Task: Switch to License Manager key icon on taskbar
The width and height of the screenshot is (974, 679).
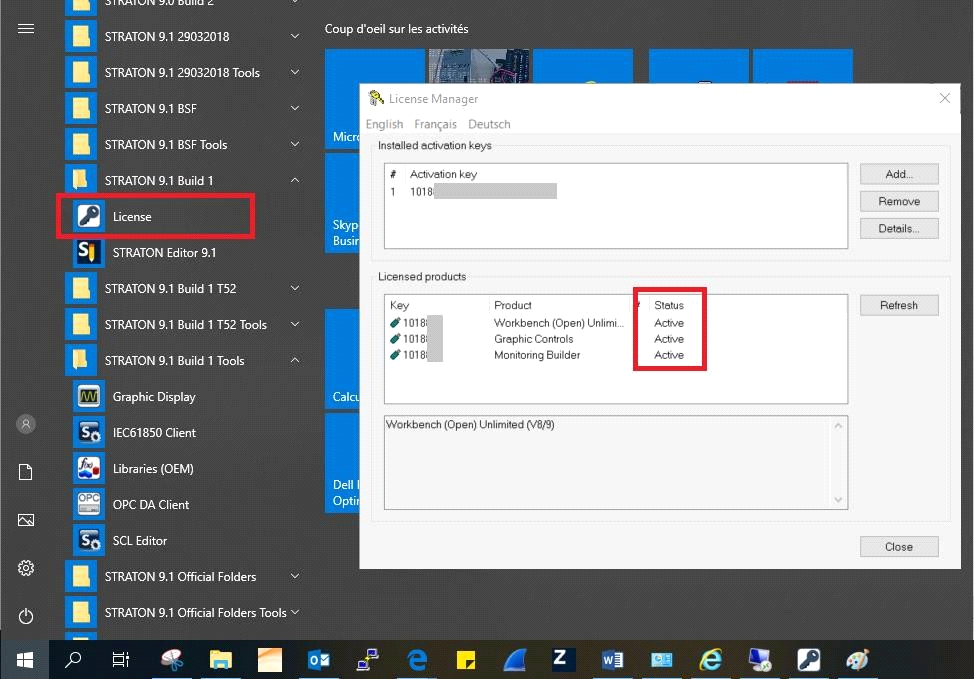Action: [809, 660]
